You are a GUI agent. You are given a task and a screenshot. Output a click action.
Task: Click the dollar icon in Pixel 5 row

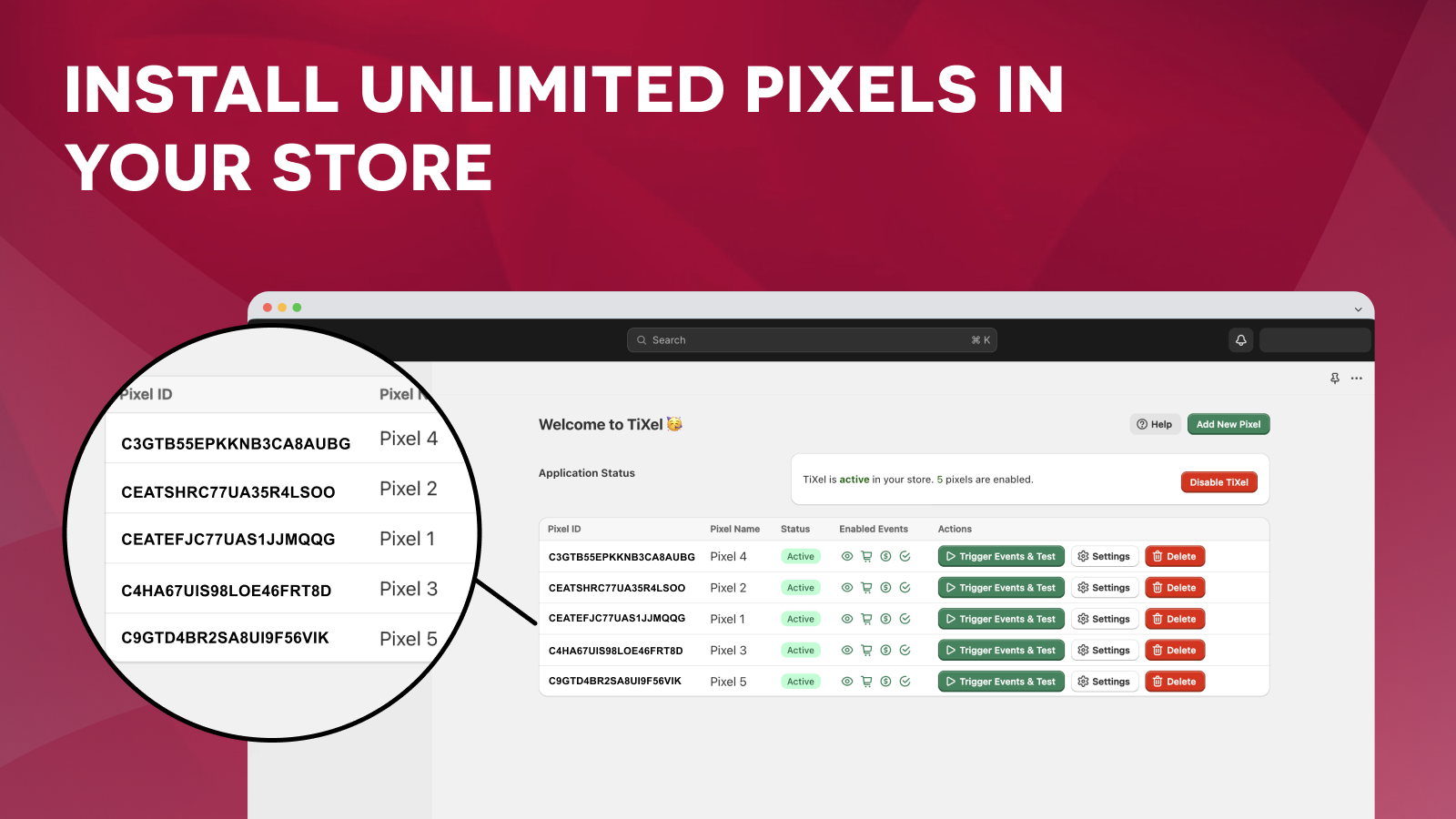[x=885, y=681]
